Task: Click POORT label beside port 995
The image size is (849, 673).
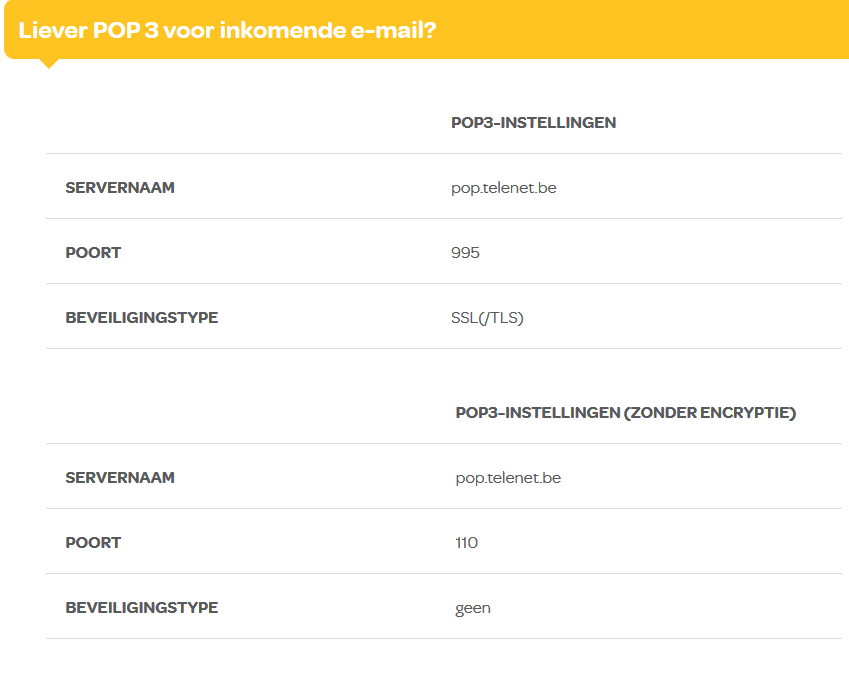Action: [x=93, y=253]
